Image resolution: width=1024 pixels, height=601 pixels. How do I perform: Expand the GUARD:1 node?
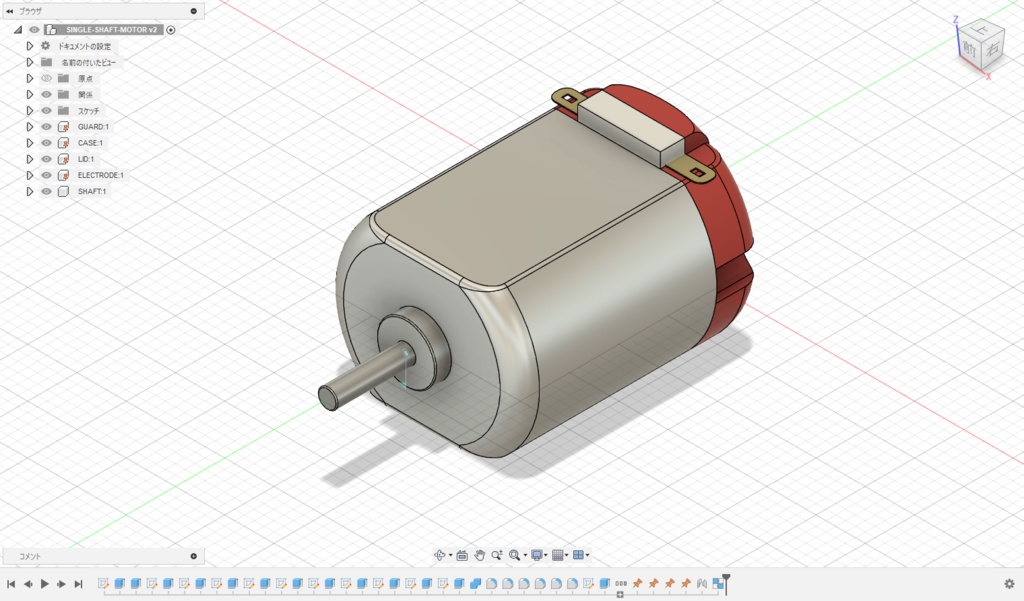pos(29,127)
